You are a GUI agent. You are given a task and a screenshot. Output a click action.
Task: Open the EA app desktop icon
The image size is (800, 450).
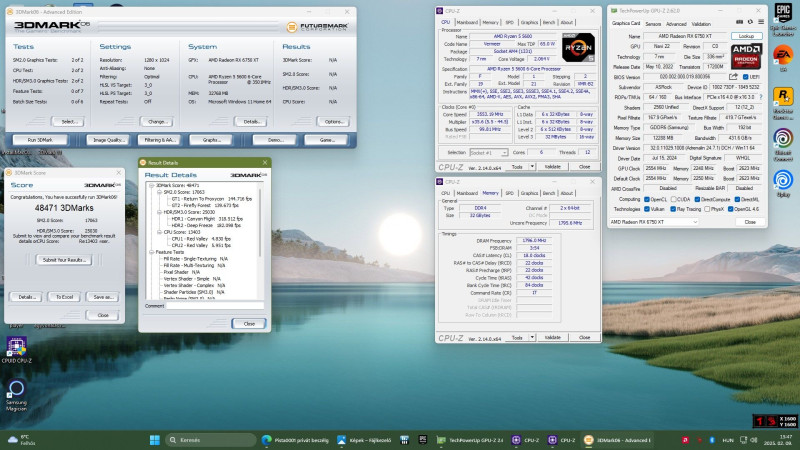click(x=783, y=57)
